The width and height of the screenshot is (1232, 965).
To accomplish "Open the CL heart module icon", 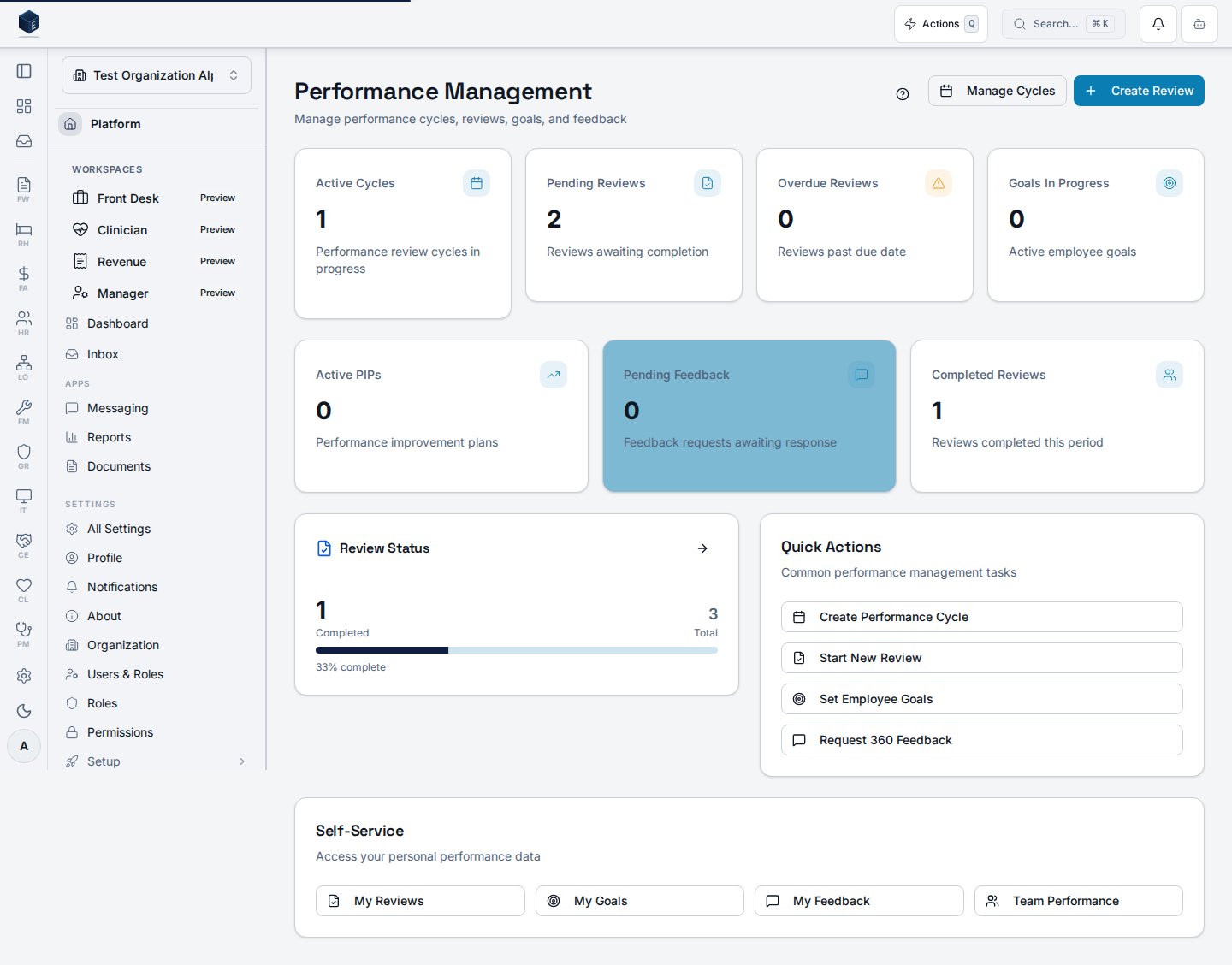I will (x=24, y=589).
